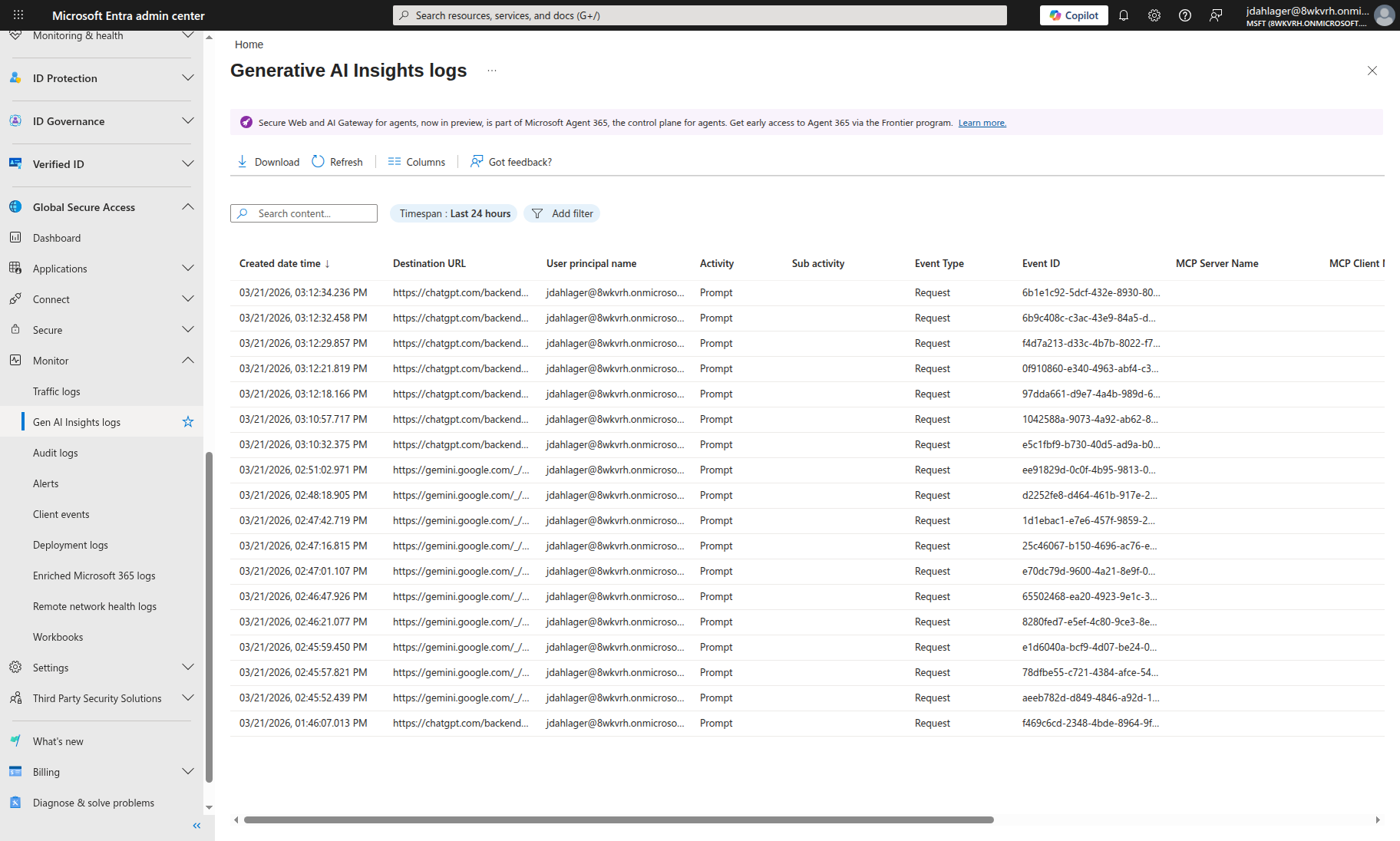This screenshot has width=1400, height=841.
Task: Collapse the Monitor section
Action: click(188, 360)
